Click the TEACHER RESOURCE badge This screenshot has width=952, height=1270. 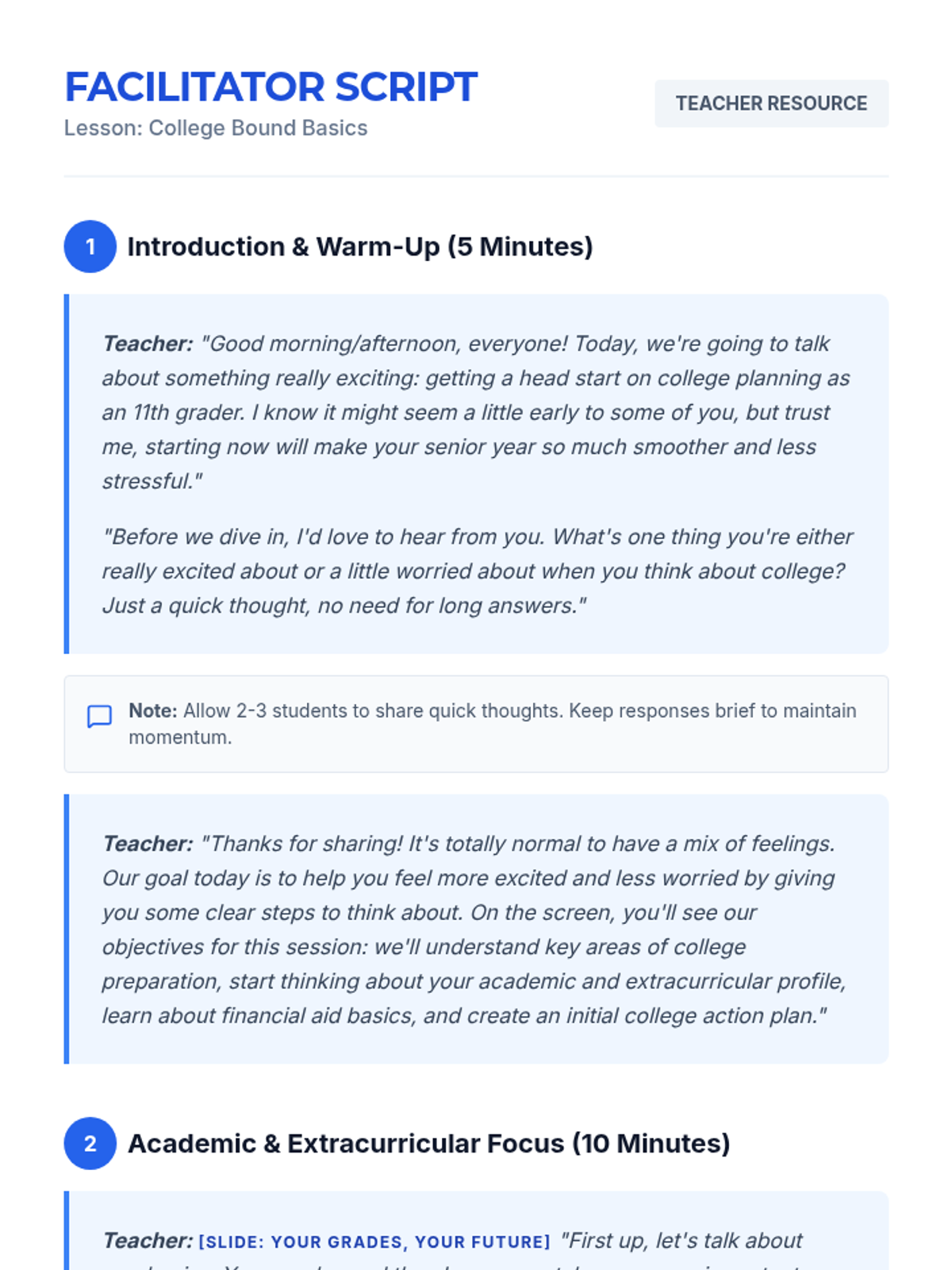(771, 103)
